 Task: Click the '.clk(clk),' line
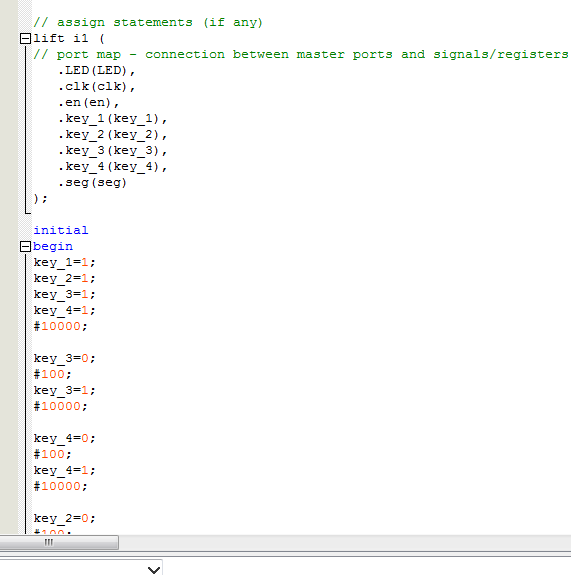pos(96,87)
